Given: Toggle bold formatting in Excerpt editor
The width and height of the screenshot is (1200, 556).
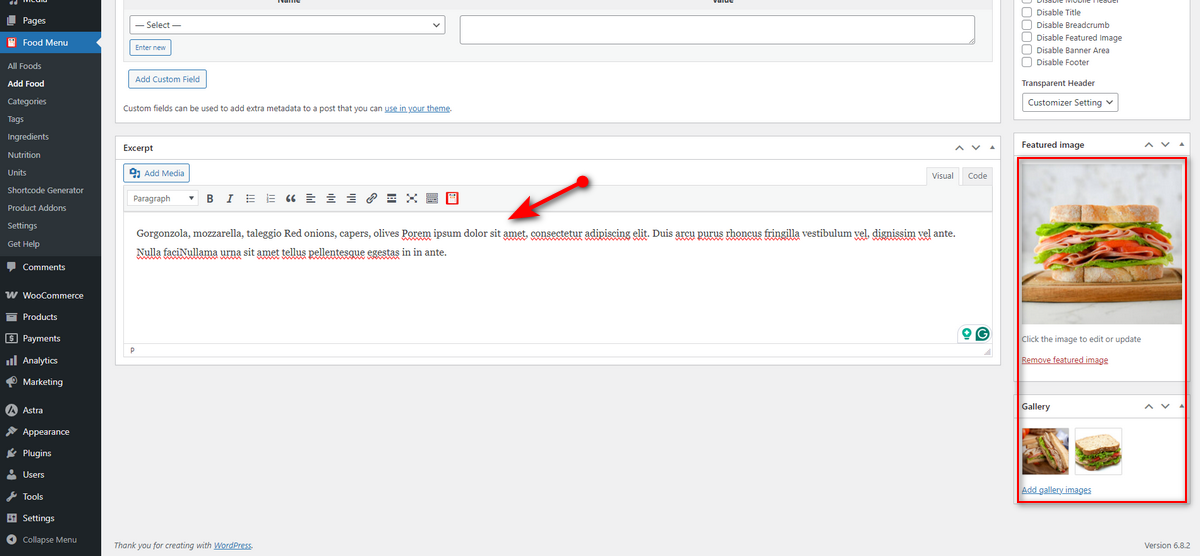Looking at the screenshot, I should tap(210, 199).
